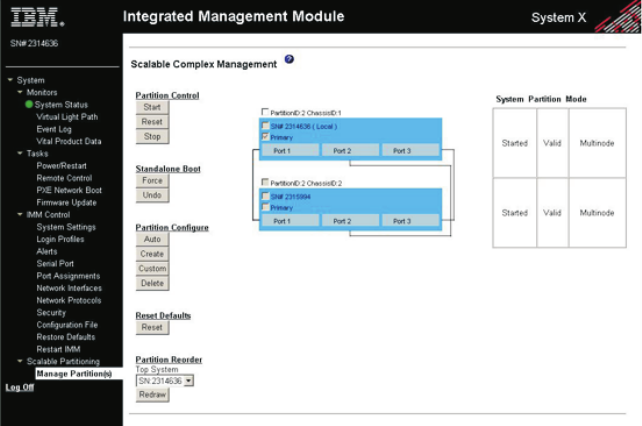Collapse the IMM Control tree node
This screenshot has height=426, width=642.
20,214
